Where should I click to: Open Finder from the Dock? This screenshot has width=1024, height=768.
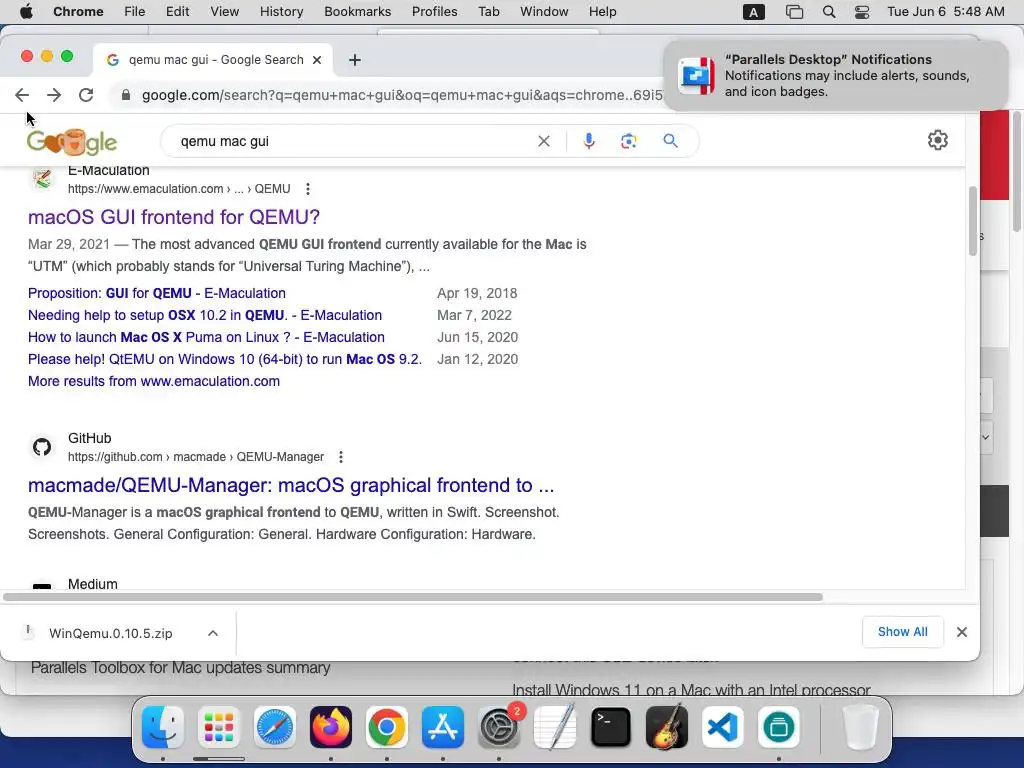(x=163, y=727)
